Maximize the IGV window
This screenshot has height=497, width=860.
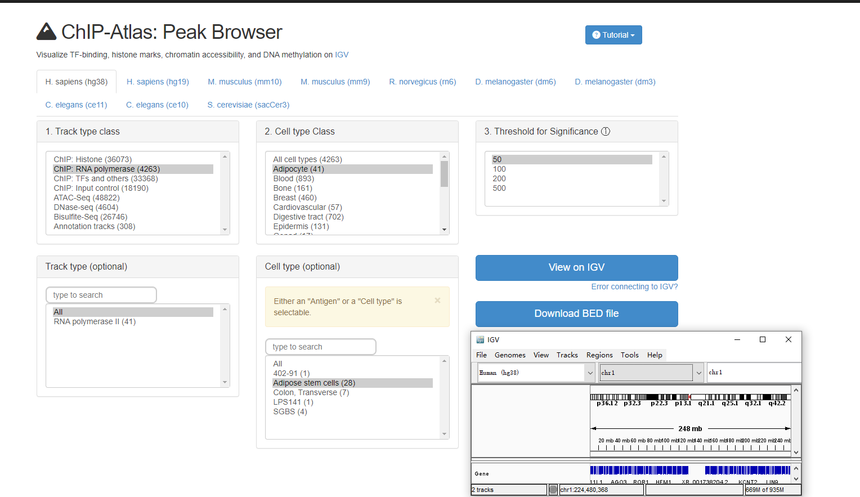(x=762, y=340)
